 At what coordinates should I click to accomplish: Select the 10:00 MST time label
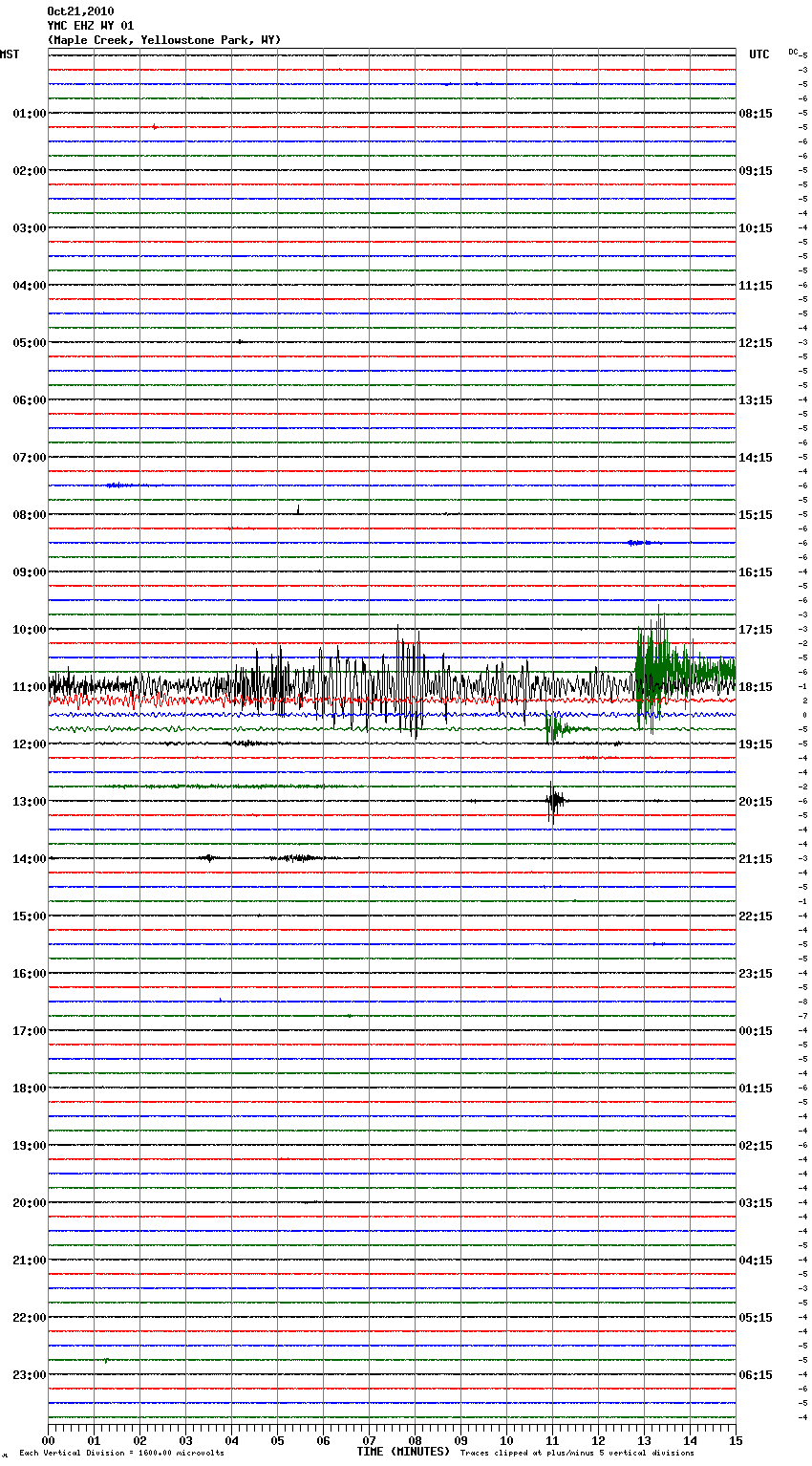(29, 630)
